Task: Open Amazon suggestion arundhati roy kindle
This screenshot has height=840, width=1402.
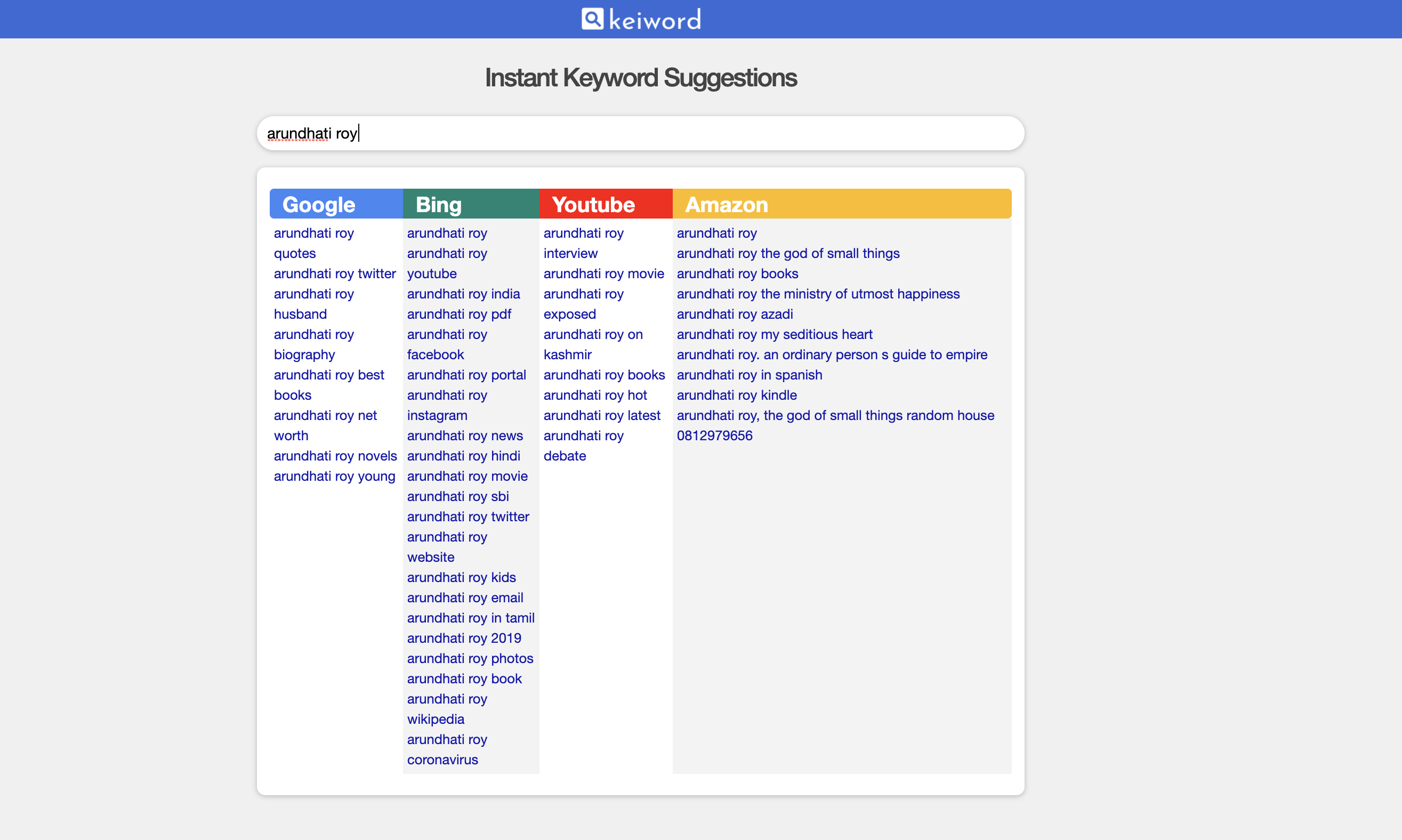Action: coord(736,395)
